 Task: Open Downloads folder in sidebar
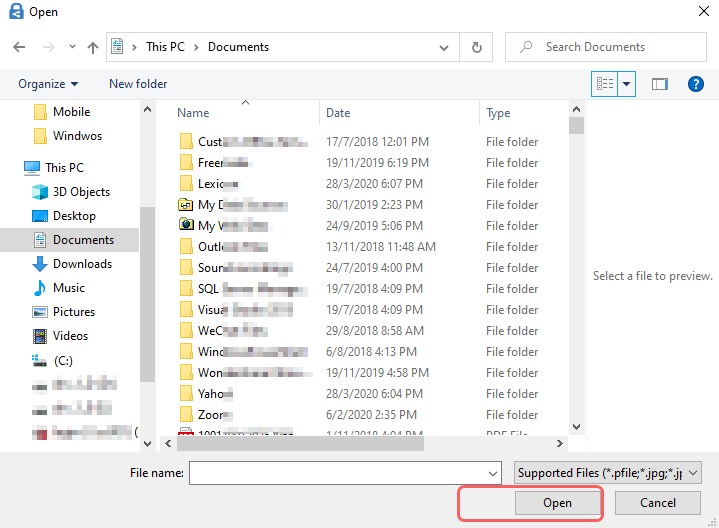pyautogui.click(x=82, y=264)
